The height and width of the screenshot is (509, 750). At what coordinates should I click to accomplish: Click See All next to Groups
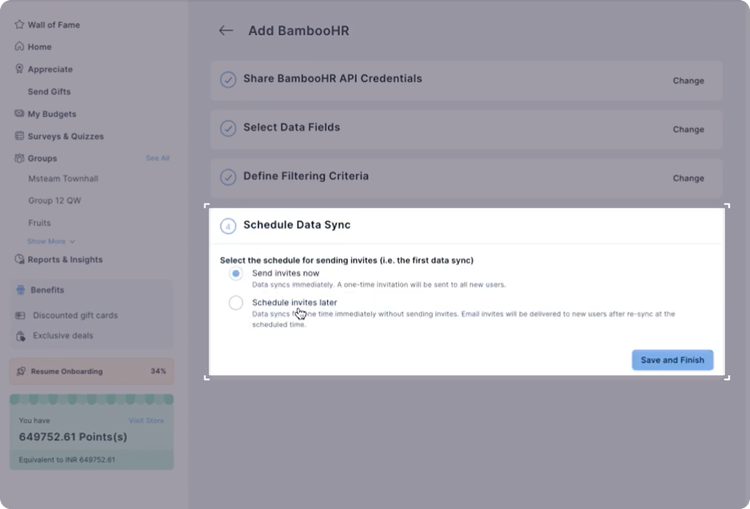click(x=158, y=158)
